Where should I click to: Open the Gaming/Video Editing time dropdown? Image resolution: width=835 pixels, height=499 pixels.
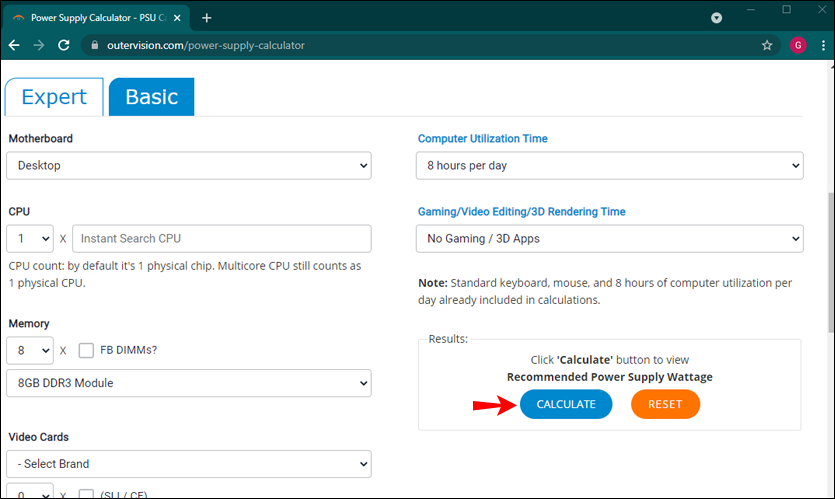pyautogui.click(x=609, y=238)
